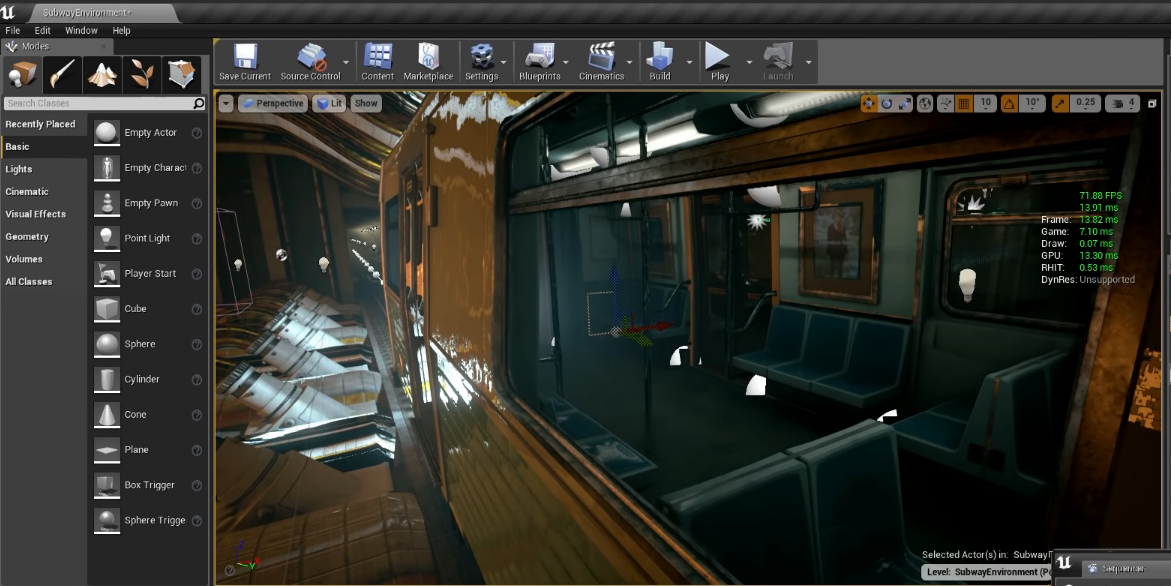Click the Show button in the viewport
The image size is (1171, 586).
click(x=366, y=103)
